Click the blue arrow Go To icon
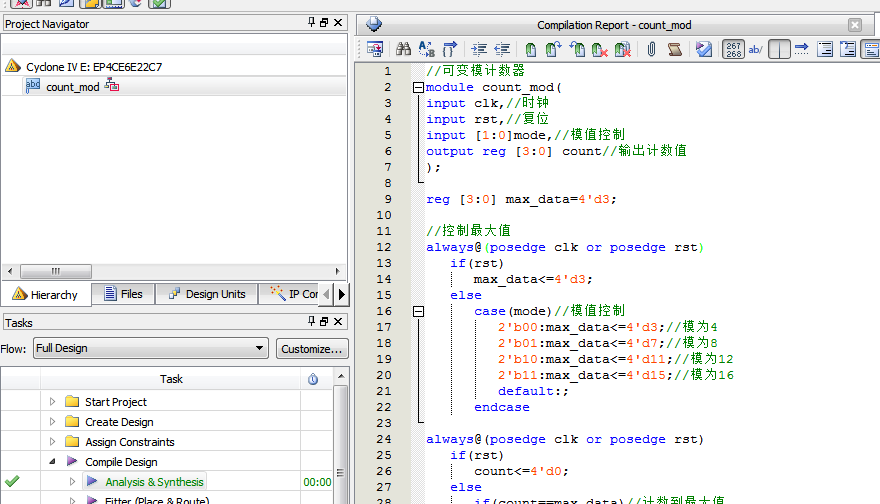Viewport: 880px width, 504px height. (450, 49)
